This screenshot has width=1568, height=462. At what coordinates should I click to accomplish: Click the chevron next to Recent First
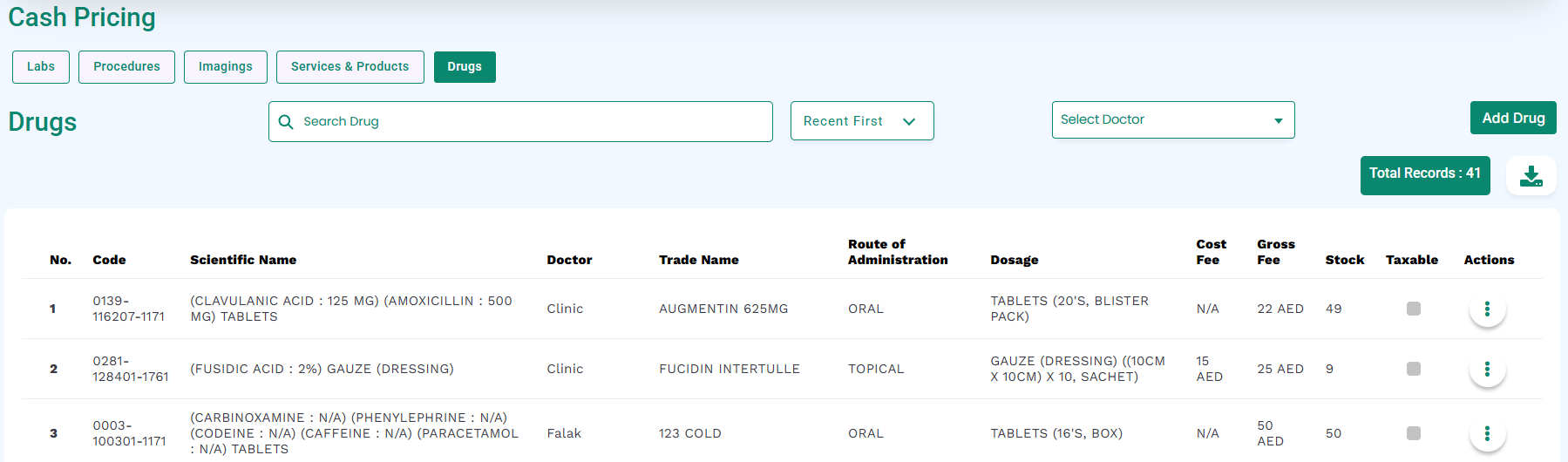(909, 122)
